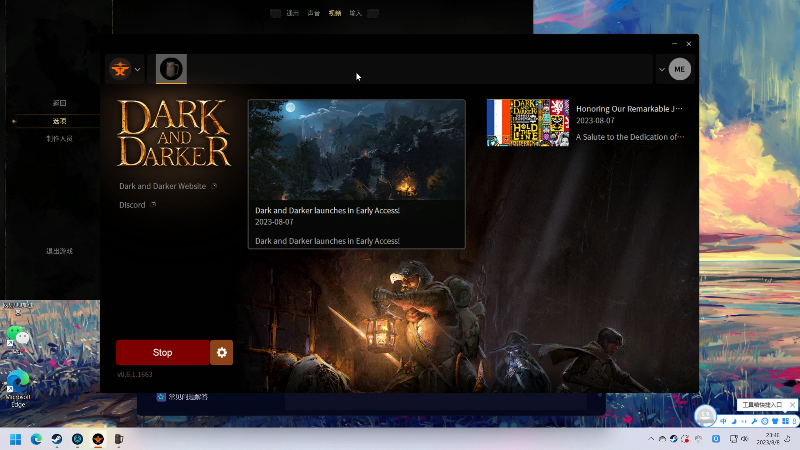Image resolution: width=800 pixels, height=450 pixels.
Task: Click 'A Salute to the Dedication of…' text
Action: [x=630, y=137]
